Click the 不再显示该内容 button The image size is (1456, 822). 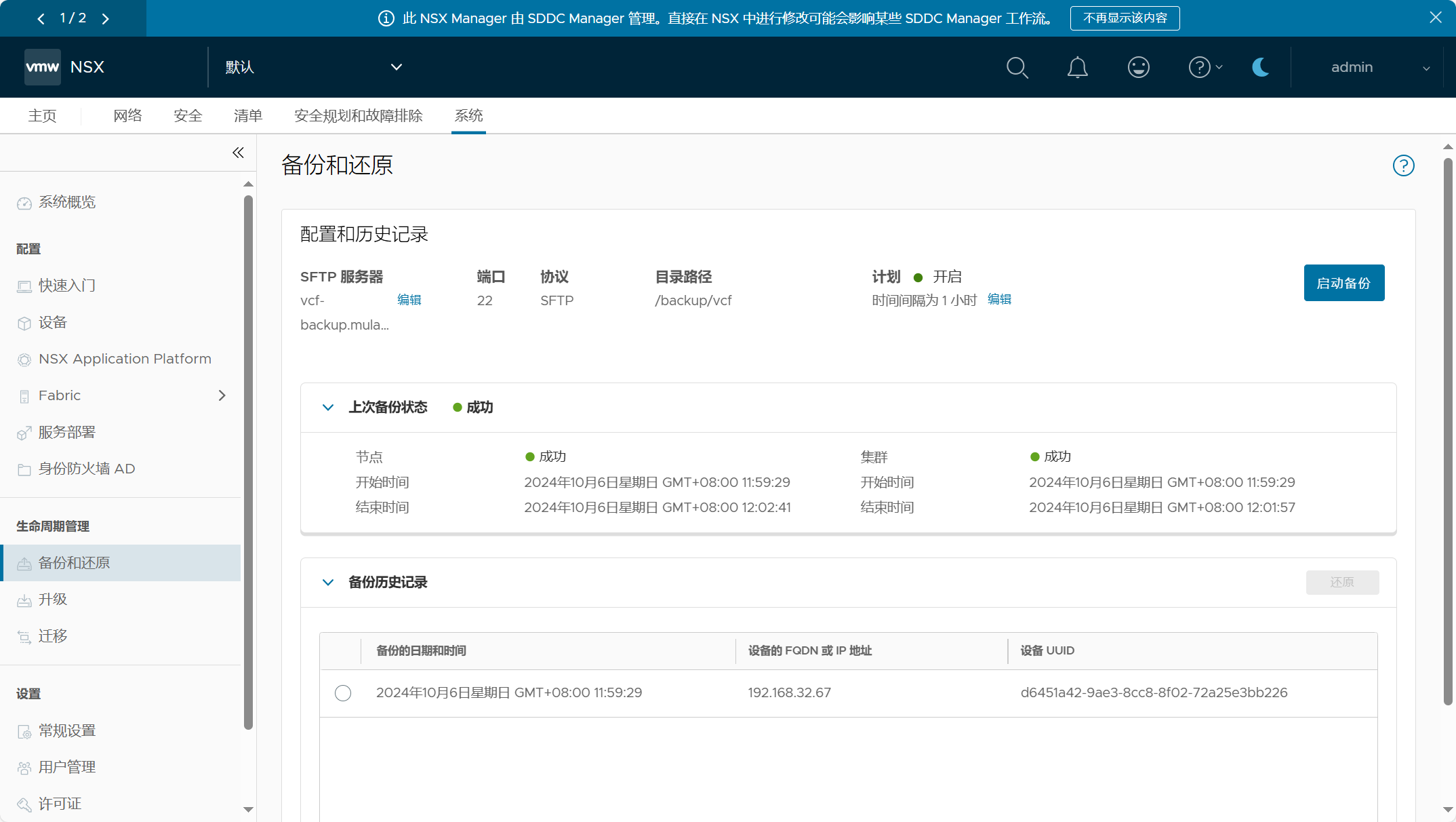click(1125, 18)
